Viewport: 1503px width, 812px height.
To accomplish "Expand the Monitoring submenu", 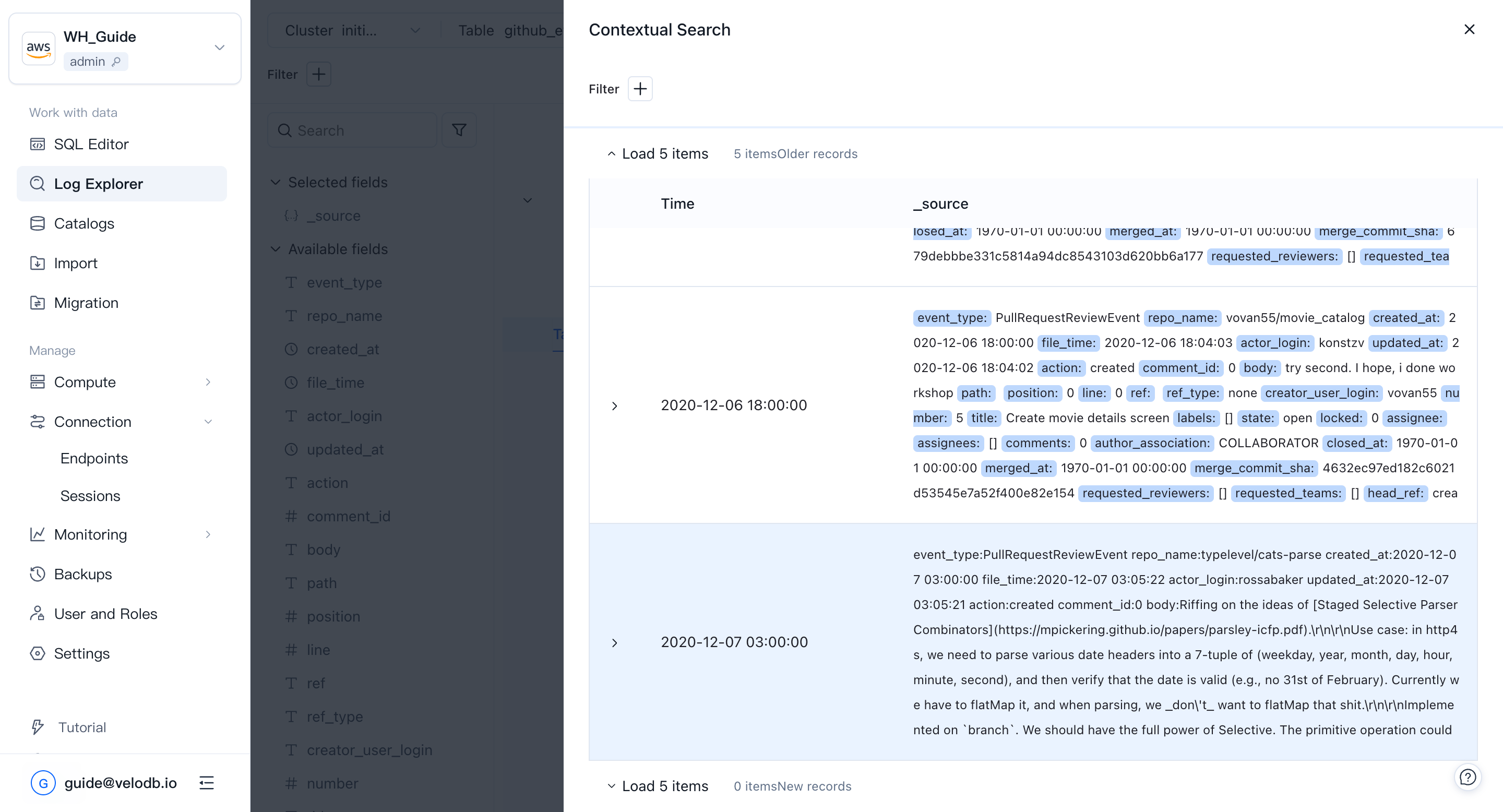I will point(208,534).
